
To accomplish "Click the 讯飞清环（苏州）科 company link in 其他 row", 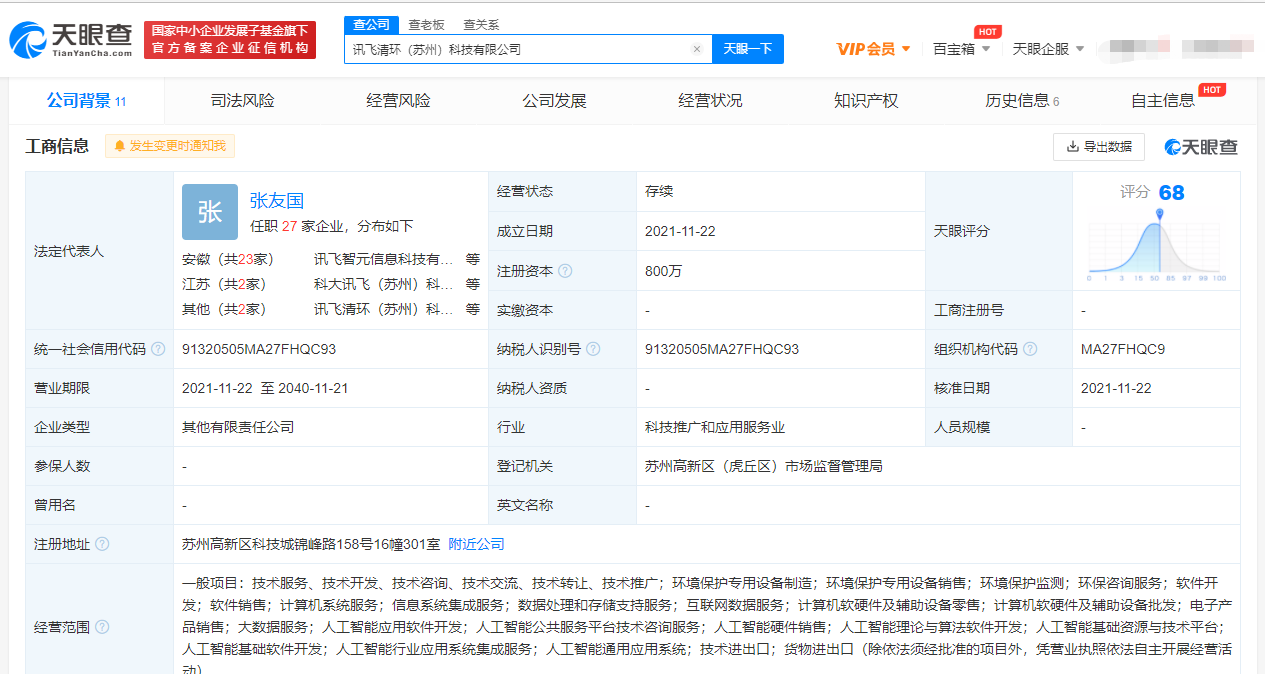I will coord(384,309).
